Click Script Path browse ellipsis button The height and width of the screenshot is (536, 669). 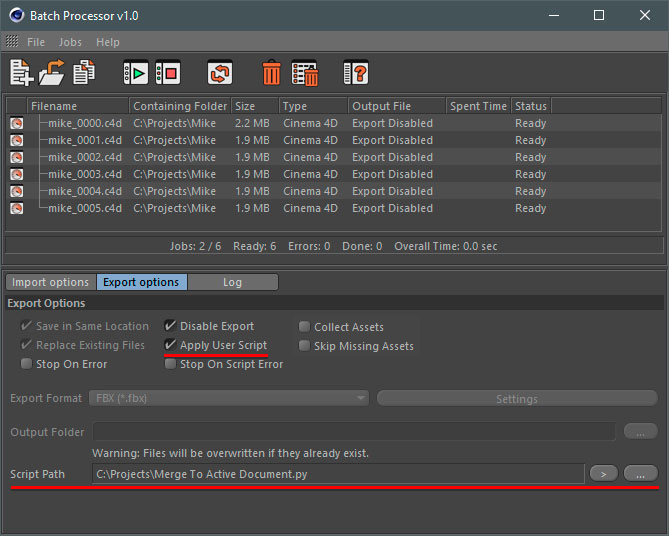point(640,473)
